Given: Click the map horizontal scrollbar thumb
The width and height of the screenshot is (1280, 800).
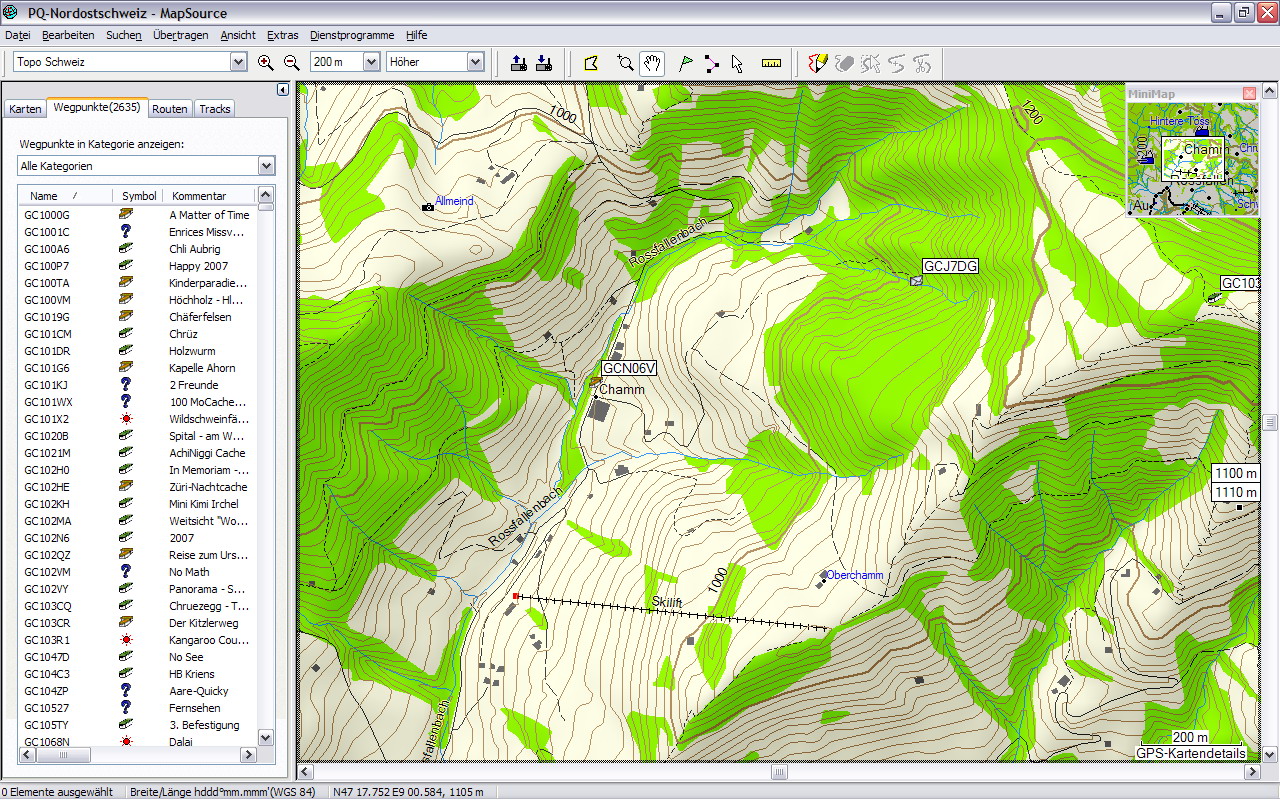Looking at the screenshot, I should tap(778, 772).
